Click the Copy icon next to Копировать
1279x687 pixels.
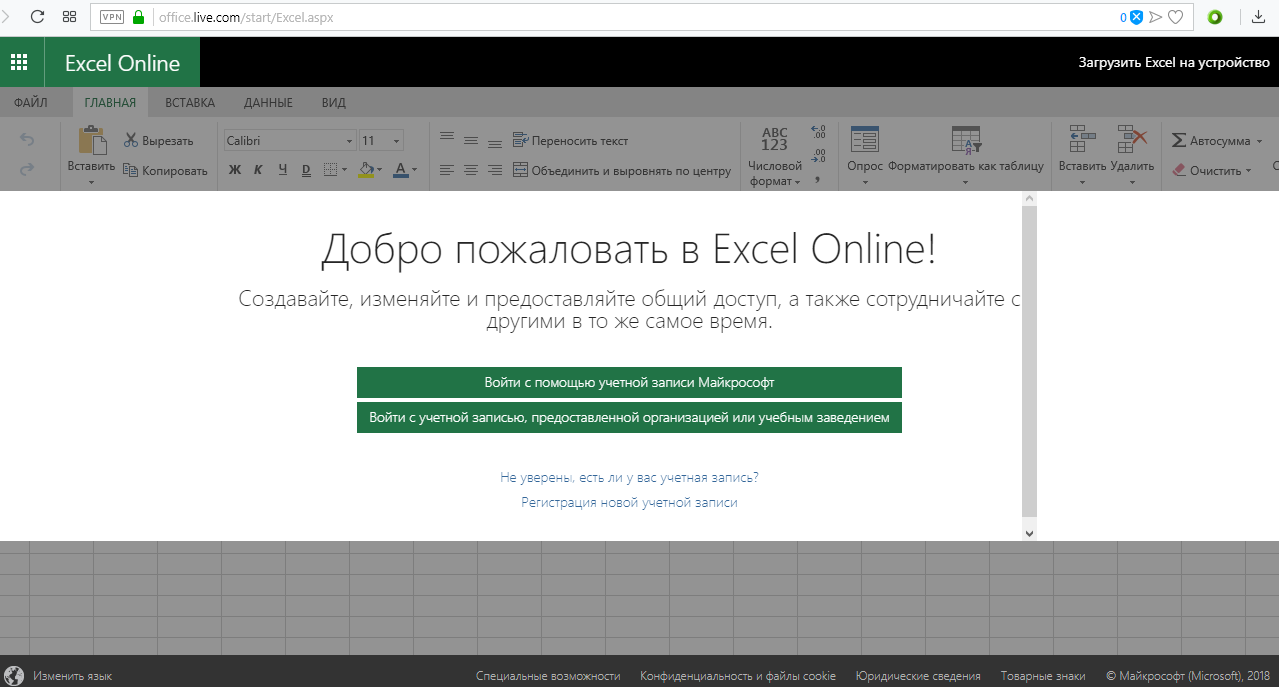point(131,170)
